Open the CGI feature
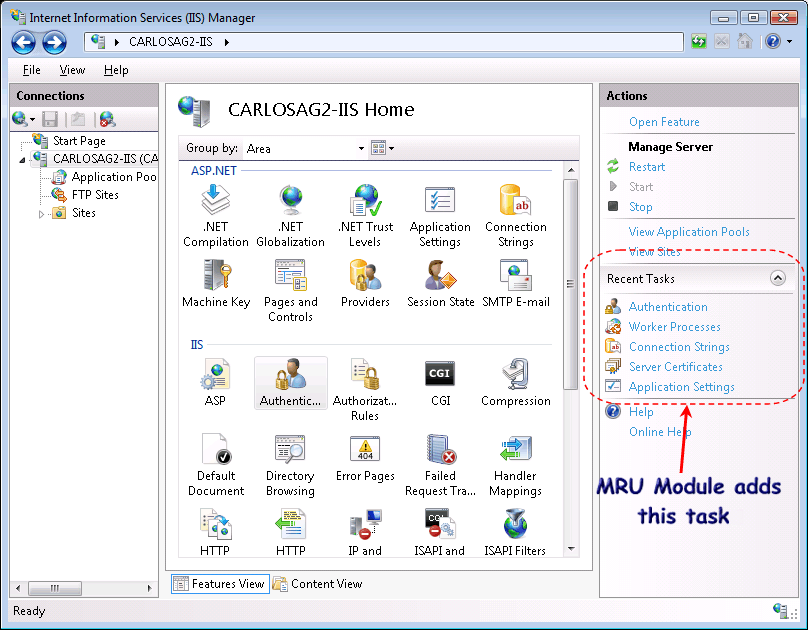The width and height of the screenshot is (808, 630). coord(440,383)
